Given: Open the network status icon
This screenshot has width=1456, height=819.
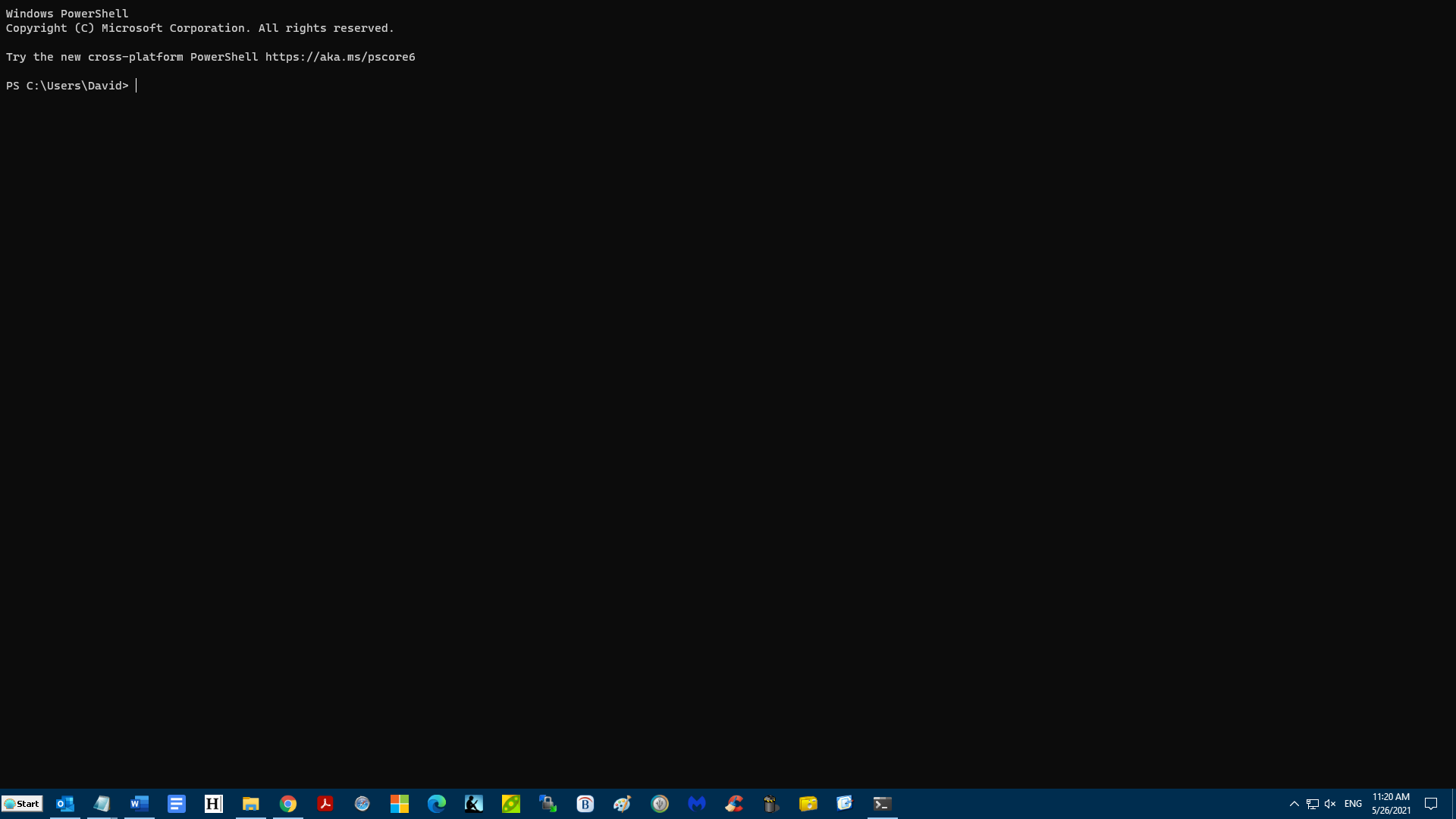Looking at the screenshot, I should (1313, 804).
